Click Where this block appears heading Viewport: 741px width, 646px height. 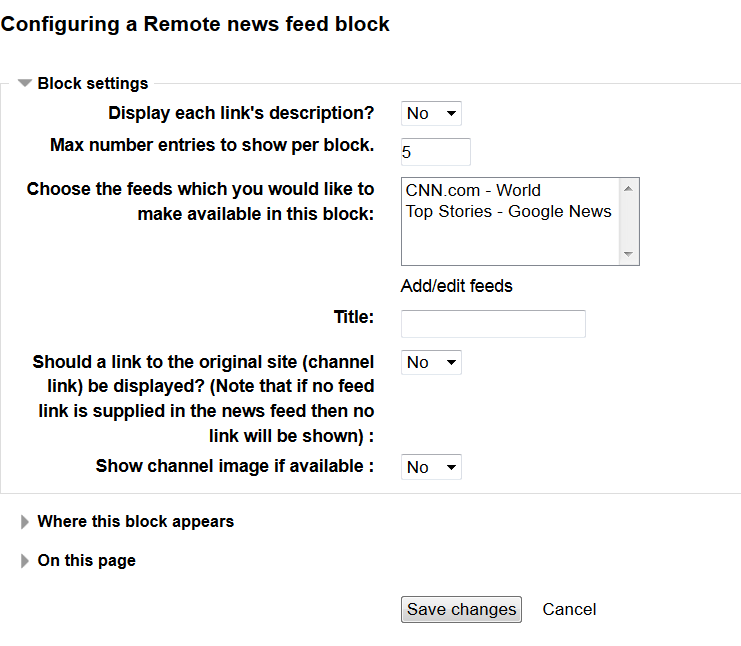[x=135, y=522]
